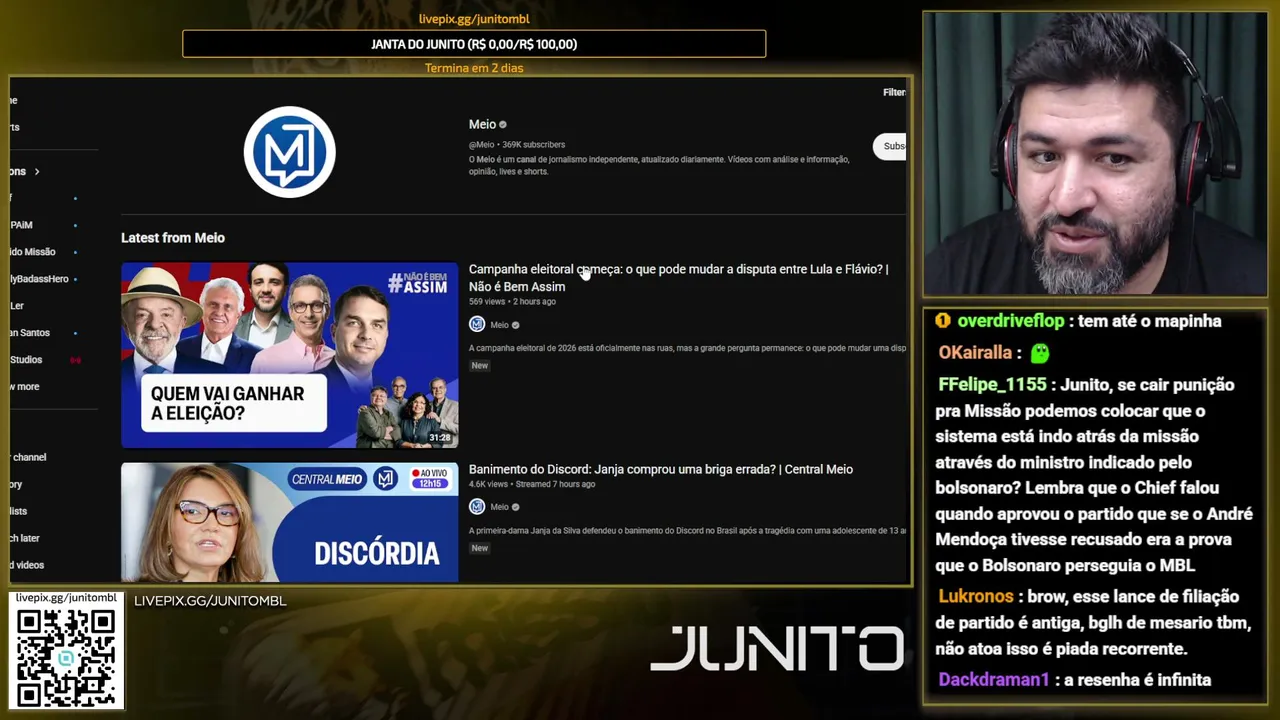Click the Meio avatar under the Campanha eleitoral video

(477, 324)
